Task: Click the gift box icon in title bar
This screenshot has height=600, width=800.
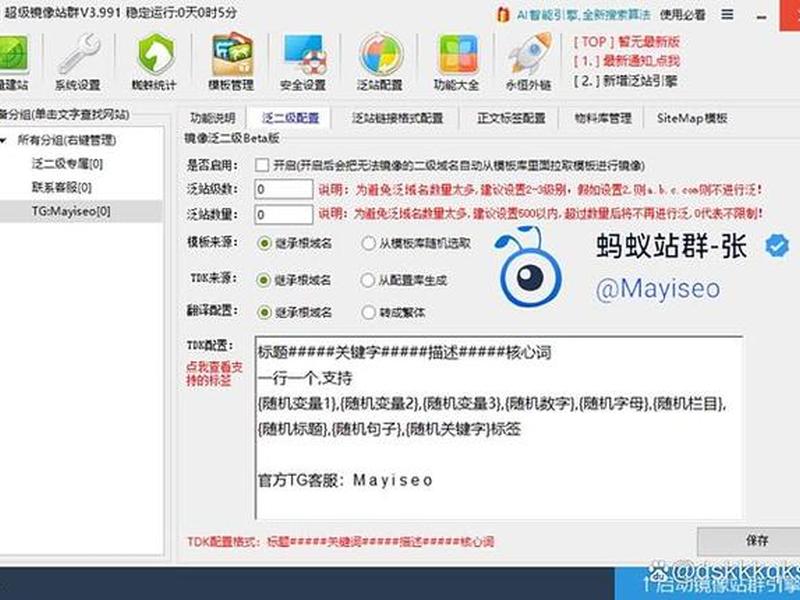Action: coord(503,14)
